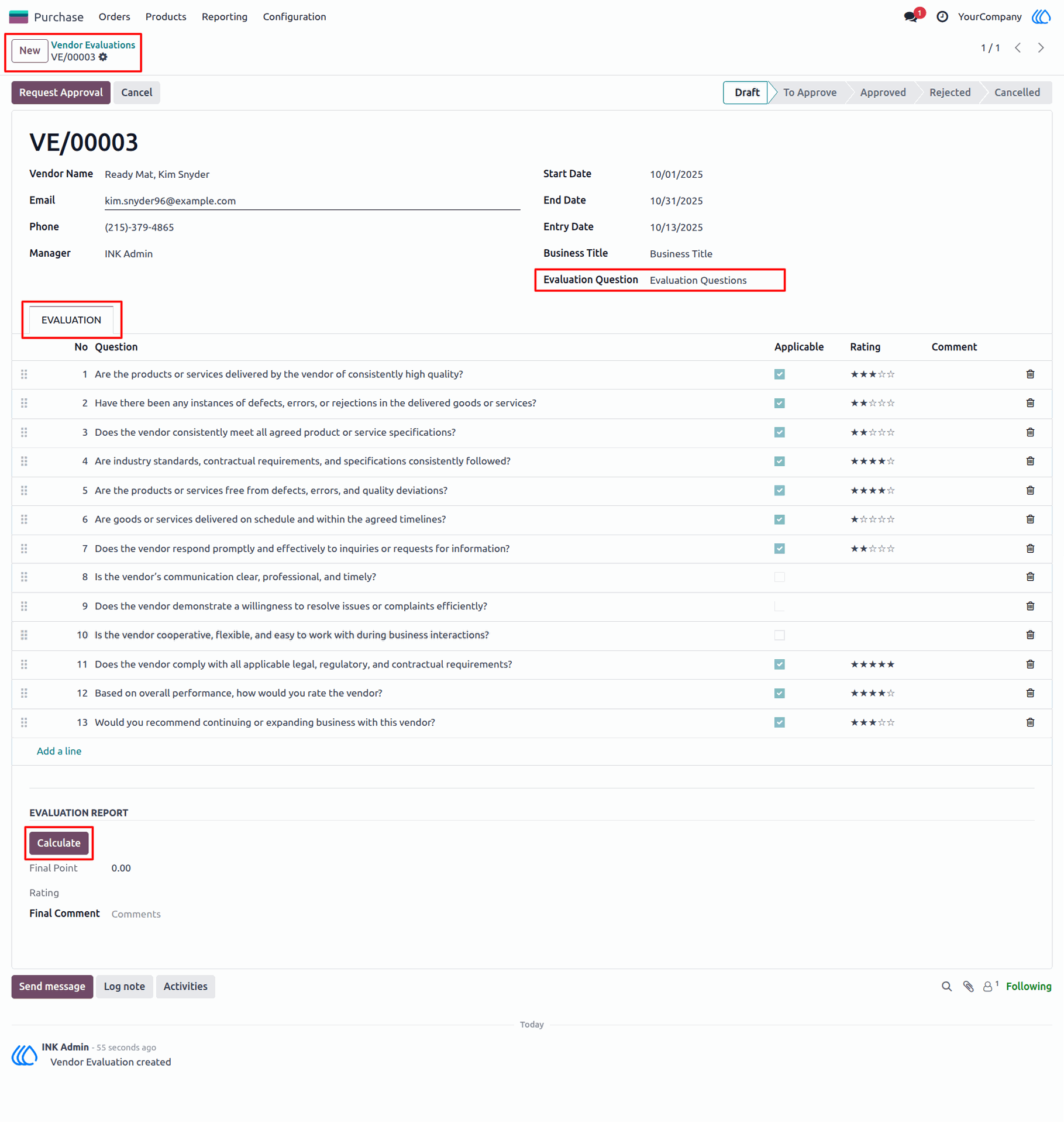Open the Orders menu
This screenshot has width=1064, height=1123.
(x=114, y=17)
